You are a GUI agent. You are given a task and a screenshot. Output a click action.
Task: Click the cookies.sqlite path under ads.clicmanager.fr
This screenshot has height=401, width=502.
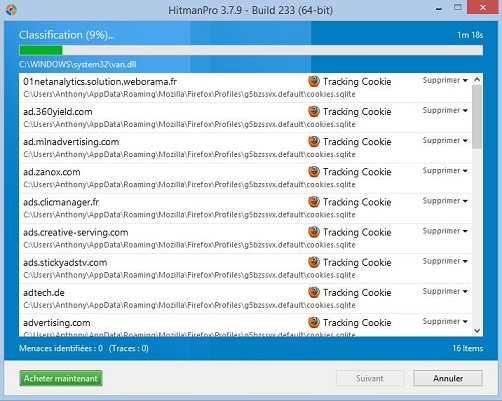189,215
